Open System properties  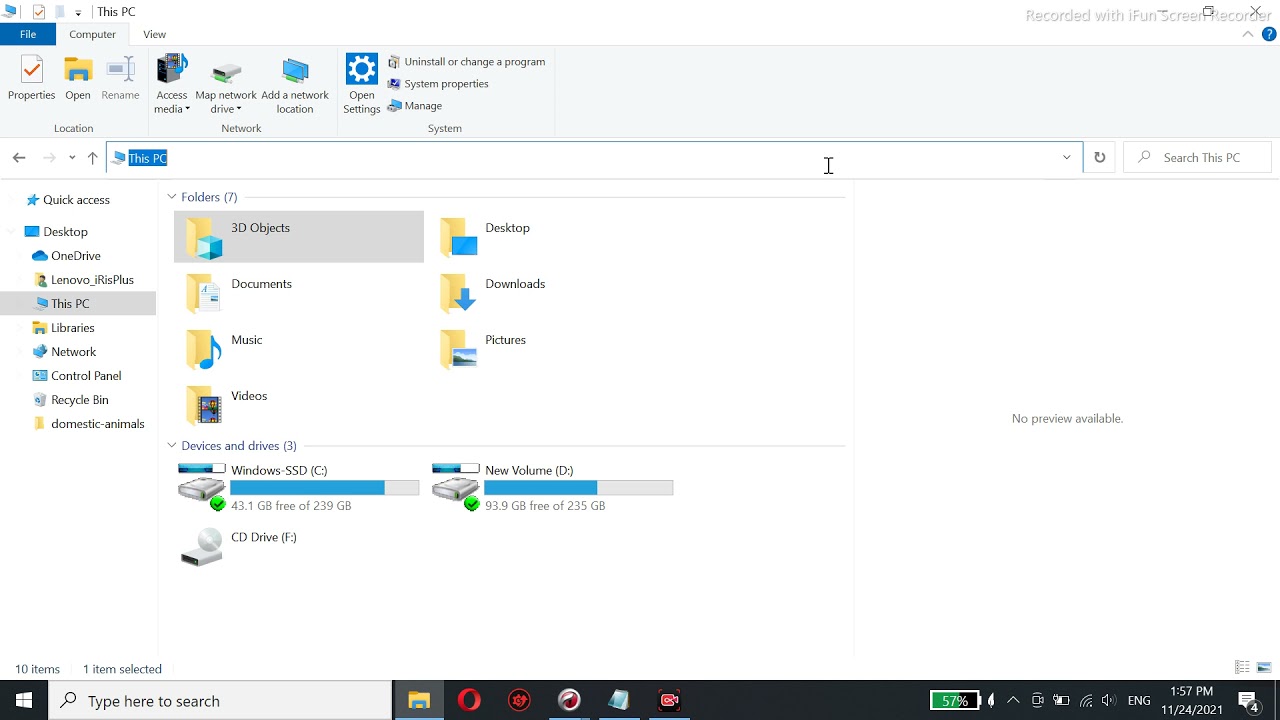click(x=438, y=84)
